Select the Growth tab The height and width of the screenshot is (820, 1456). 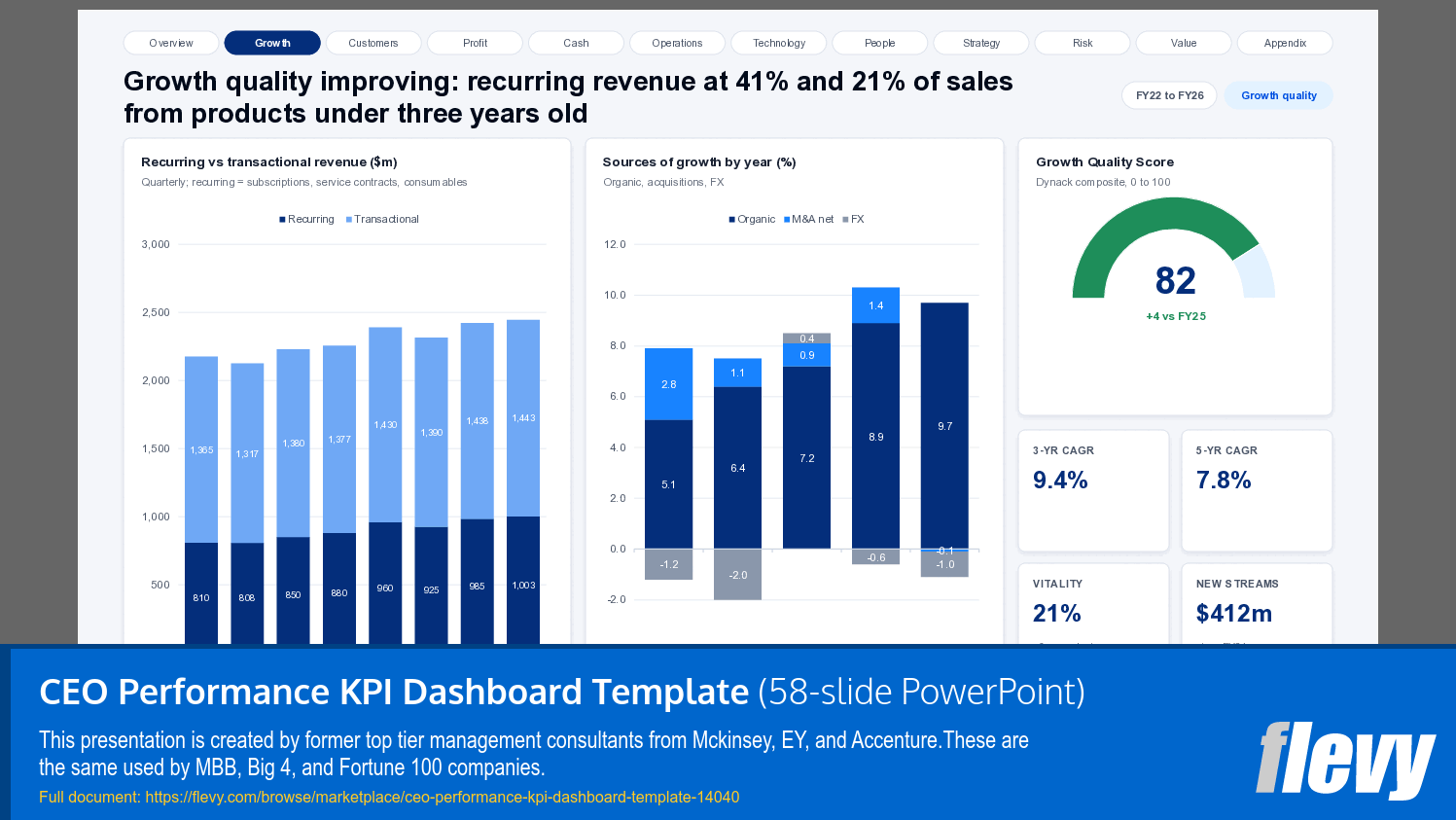pos(272,43)
